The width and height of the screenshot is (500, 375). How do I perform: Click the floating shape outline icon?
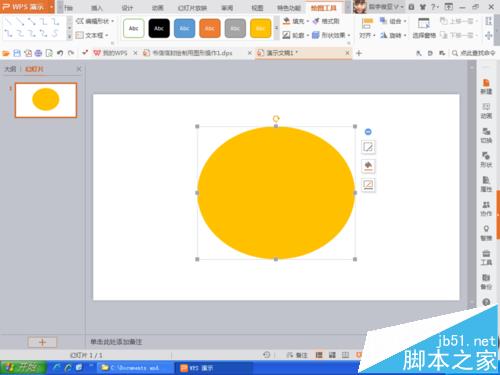coord(368,185)
